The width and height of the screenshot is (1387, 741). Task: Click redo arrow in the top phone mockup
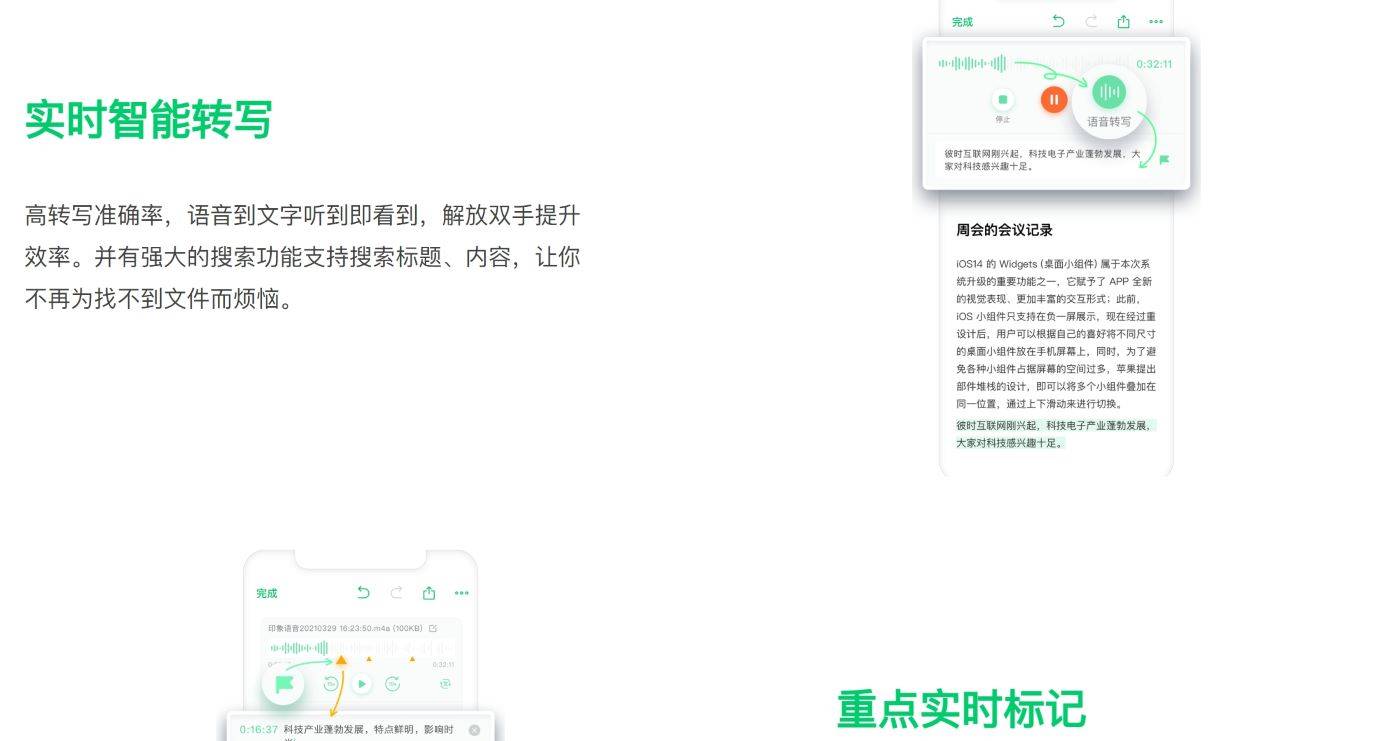click(1091, 21)
